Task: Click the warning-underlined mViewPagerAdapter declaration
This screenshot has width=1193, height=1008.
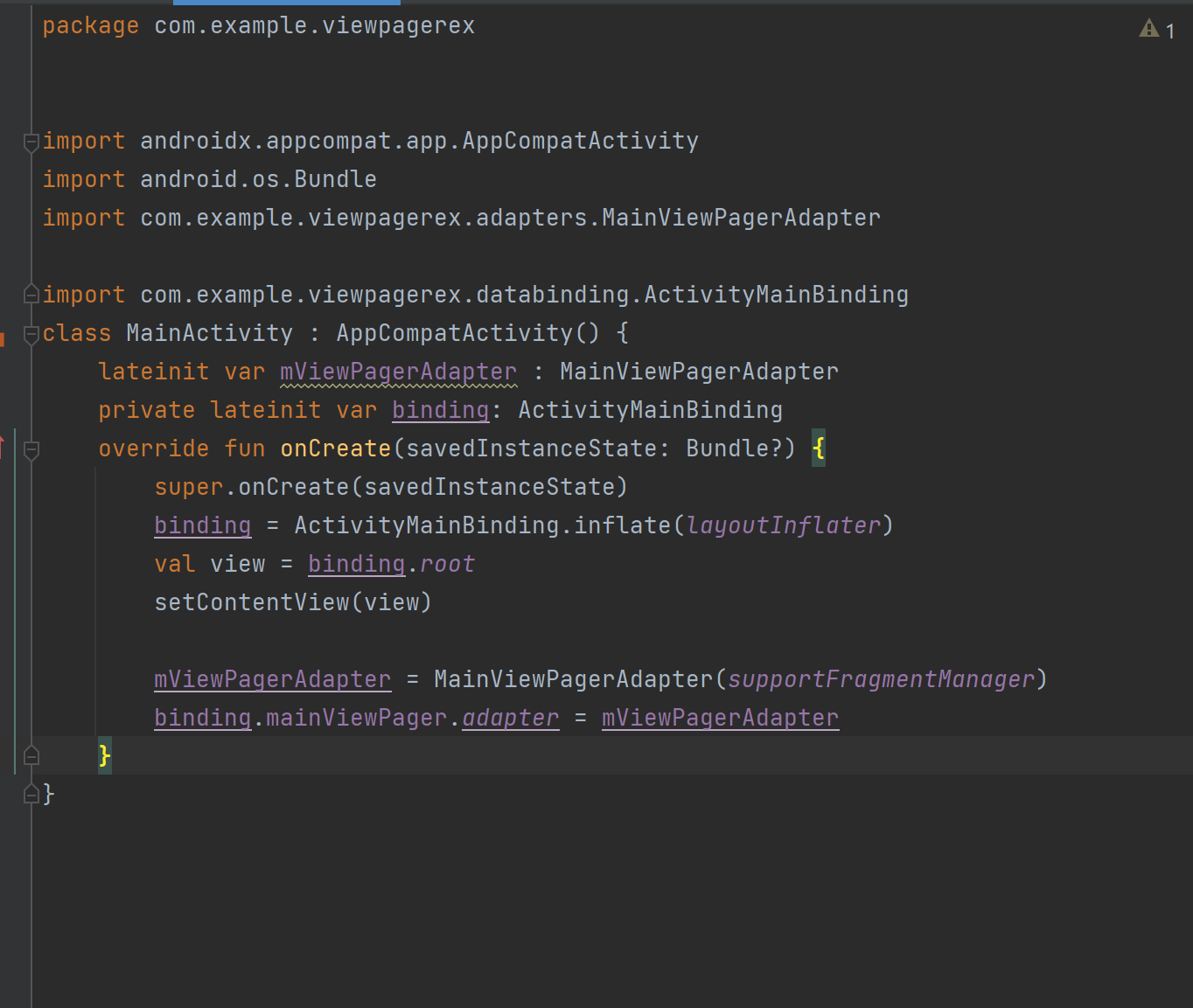Action: click(x=398, y=372)
